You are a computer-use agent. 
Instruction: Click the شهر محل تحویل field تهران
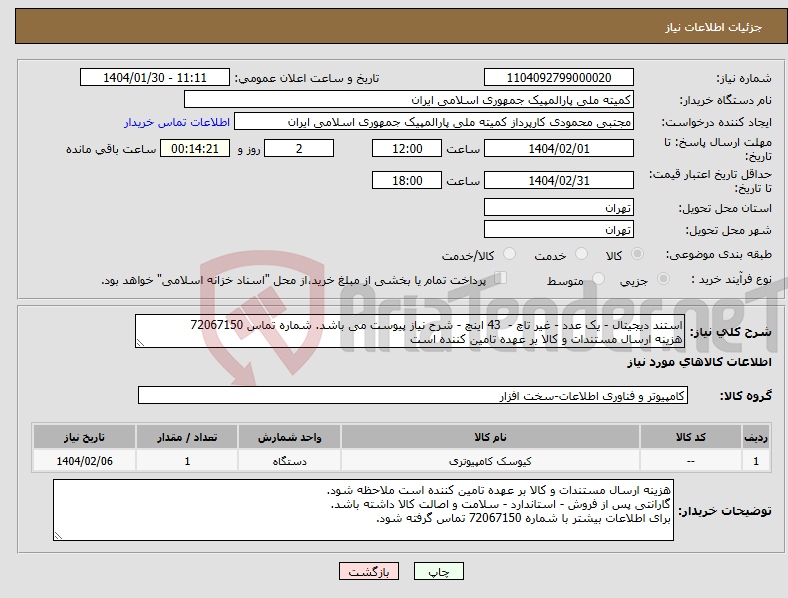[558, 230]
